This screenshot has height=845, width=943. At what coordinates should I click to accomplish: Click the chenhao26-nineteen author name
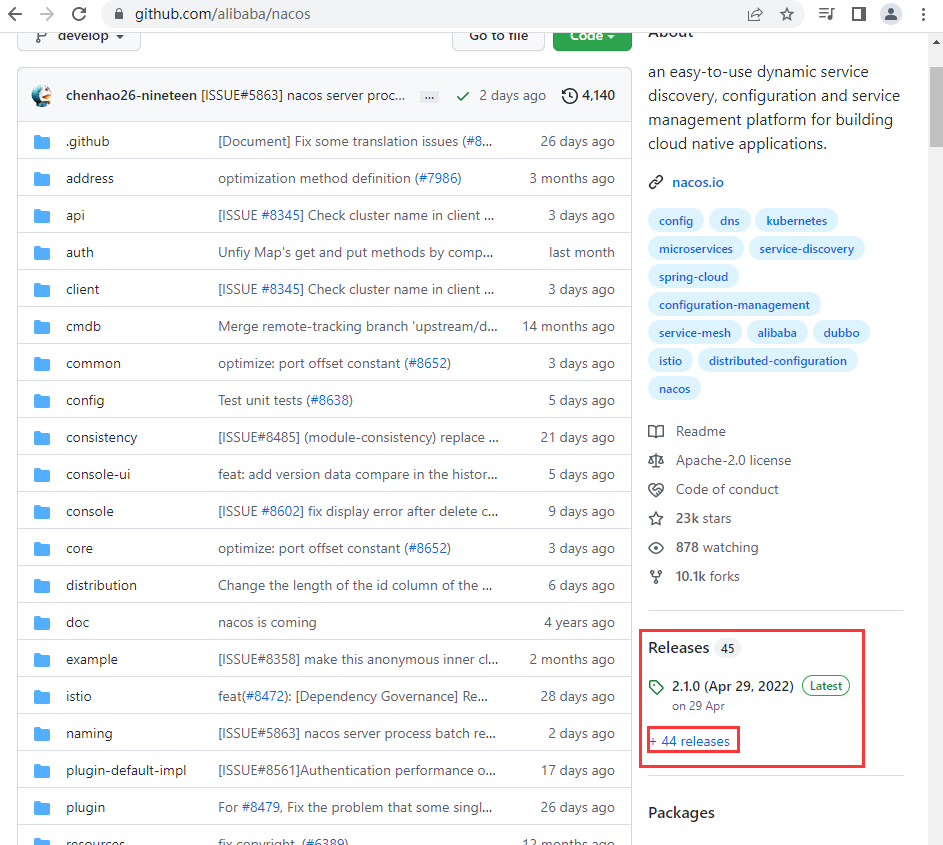point(131,96)
